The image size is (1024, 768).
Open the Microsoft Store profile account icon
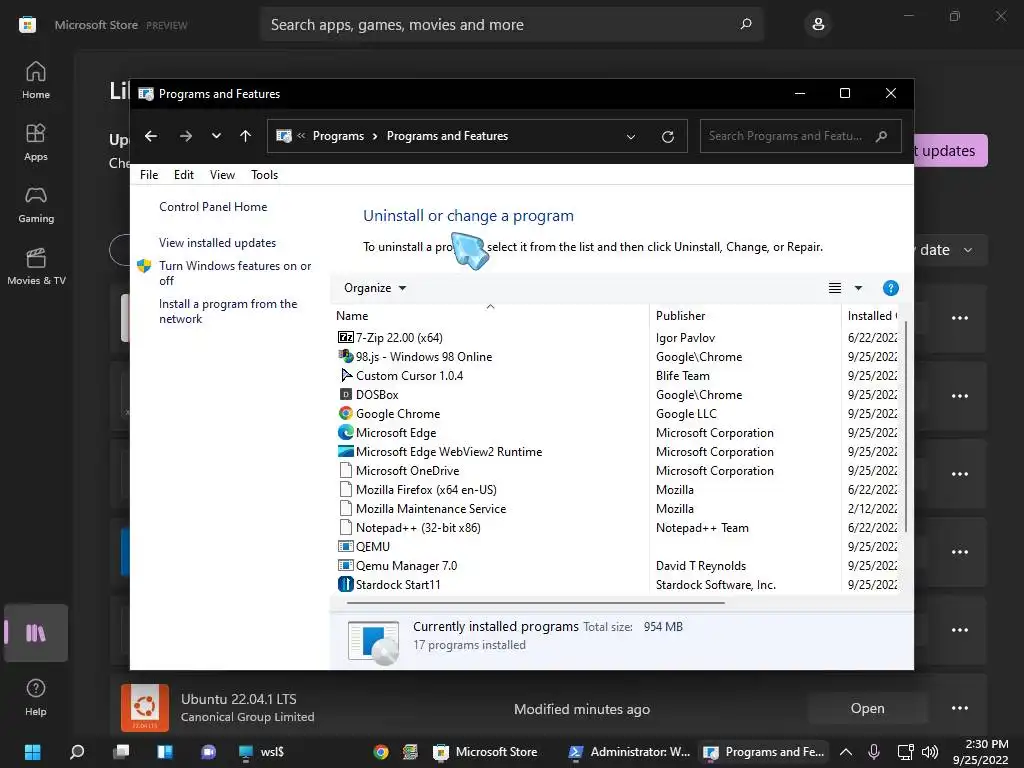(x=818, y=25)
